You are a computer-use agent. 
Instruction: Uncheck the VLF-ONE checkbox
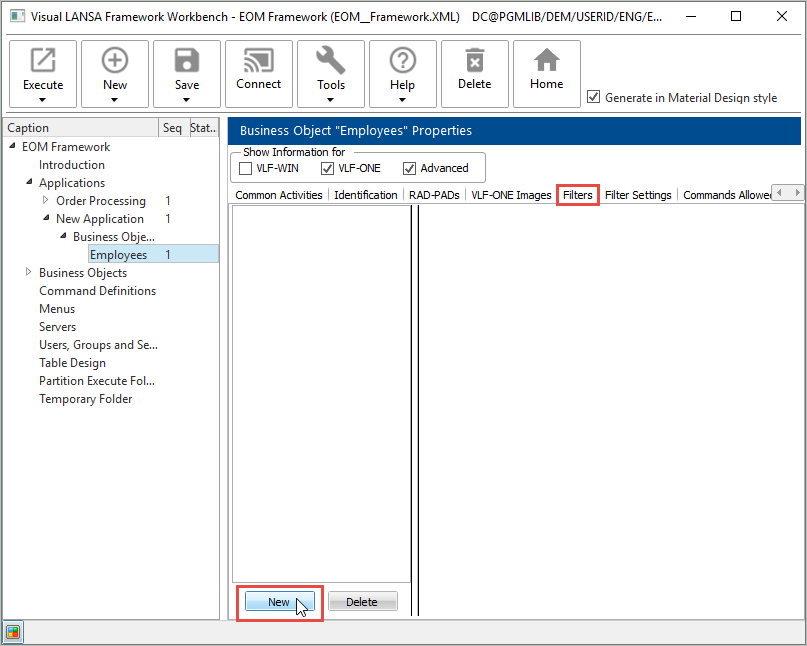tap(327, 168)
